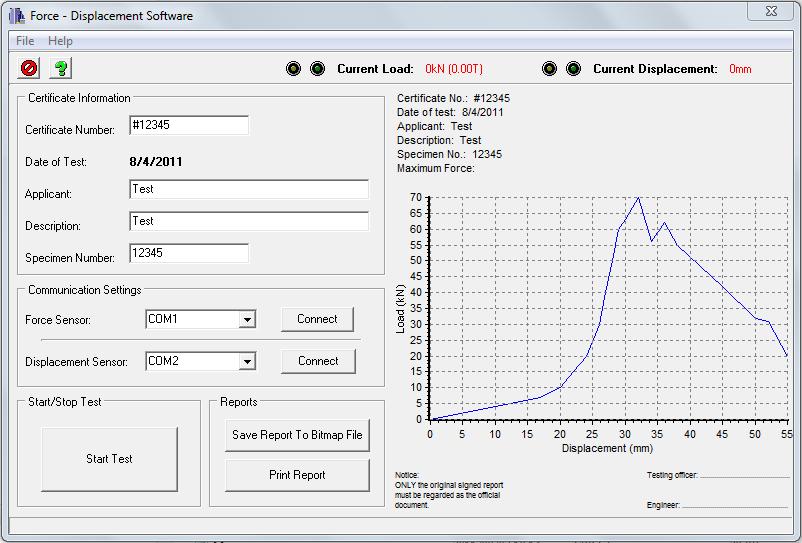
Task: Click second indicator light beside Current Load
Action: coord(318,69)
